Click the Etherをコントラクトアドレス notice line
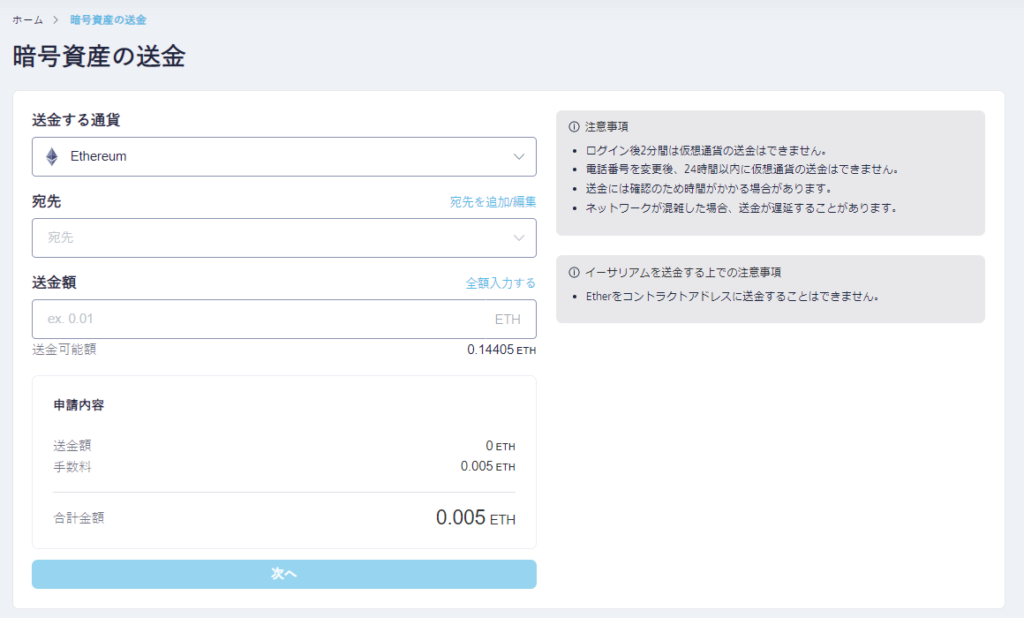 click(x=732, y=297)
